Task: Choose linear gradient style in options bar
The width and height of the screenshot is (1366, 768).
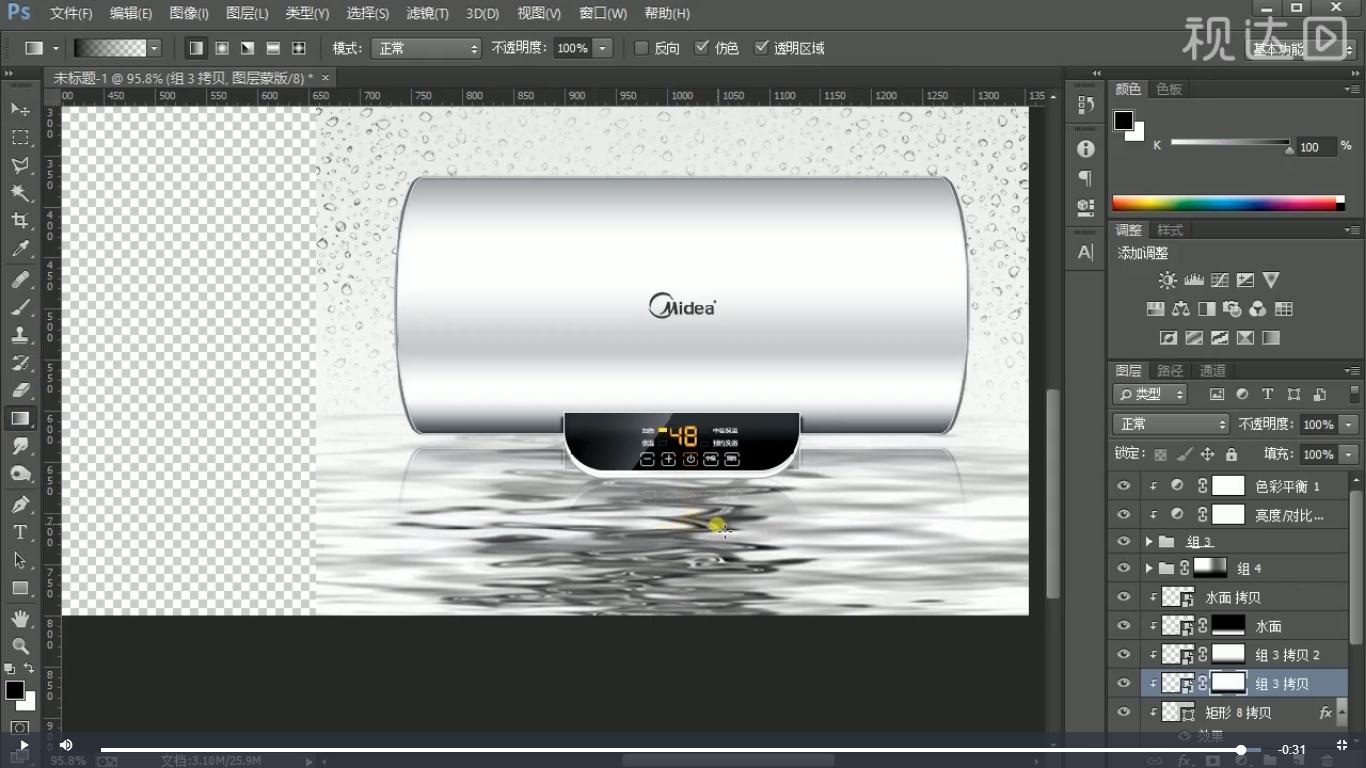Action: [196, 48]
